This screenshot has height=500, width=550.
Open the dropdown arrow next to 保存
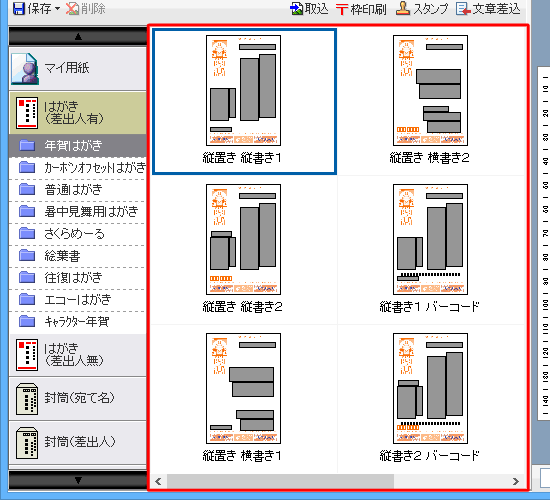pos(58,8)
